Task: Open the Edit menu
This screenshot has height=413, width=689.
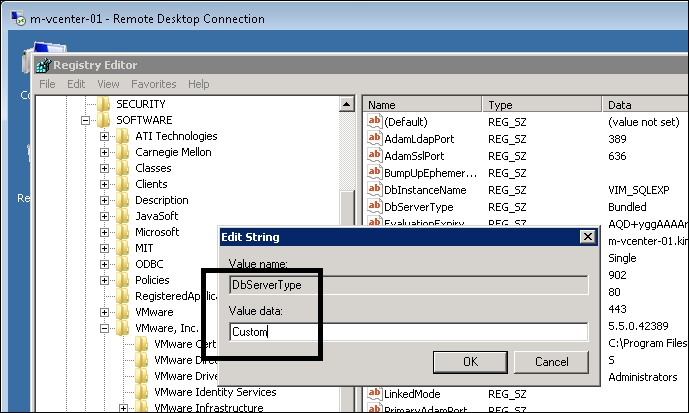Action: [x=76, y=84]
